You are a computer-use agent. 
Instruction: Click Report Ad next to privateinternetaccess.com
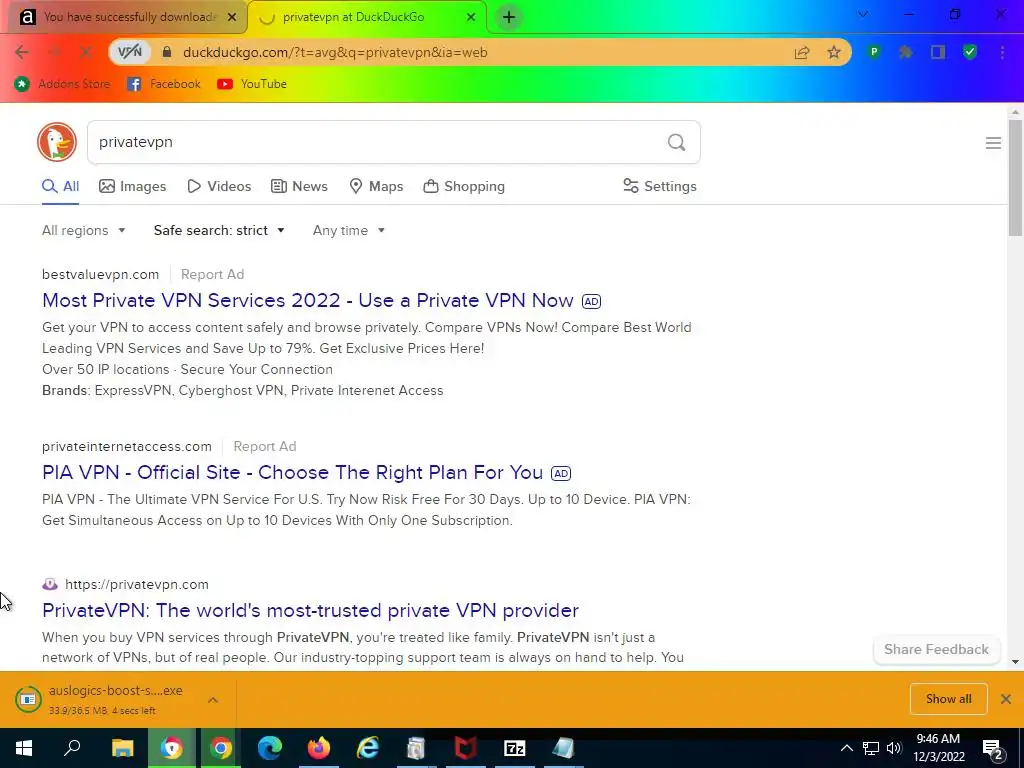tap(264, 446)
